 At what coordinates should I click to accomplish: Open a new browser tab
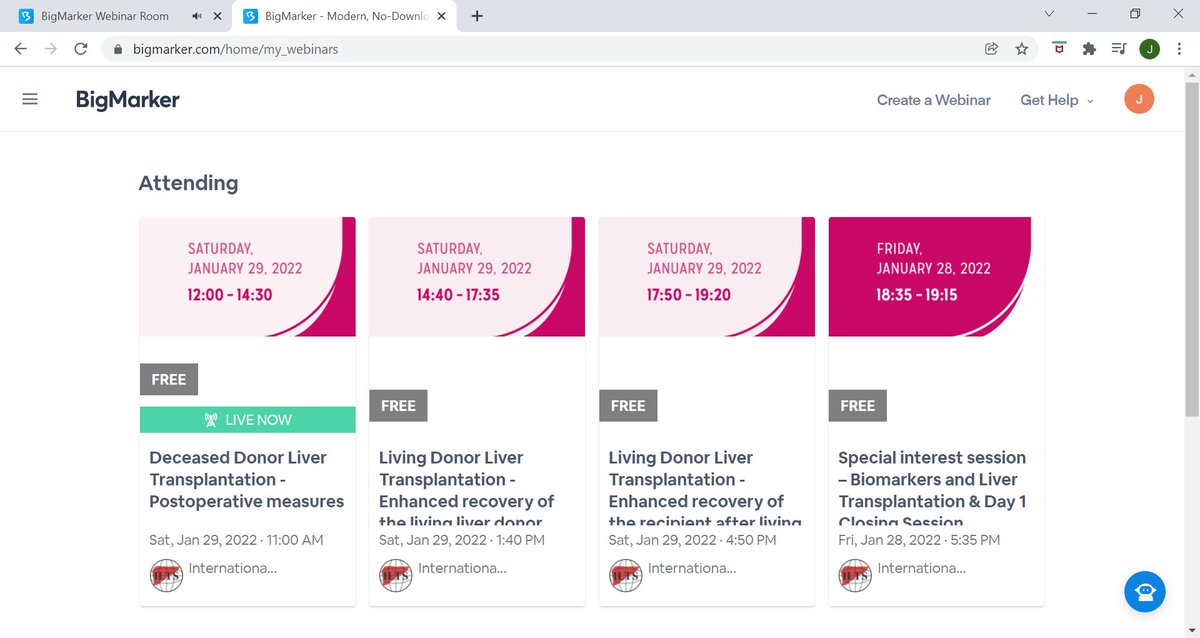click(x=477, y=16)
